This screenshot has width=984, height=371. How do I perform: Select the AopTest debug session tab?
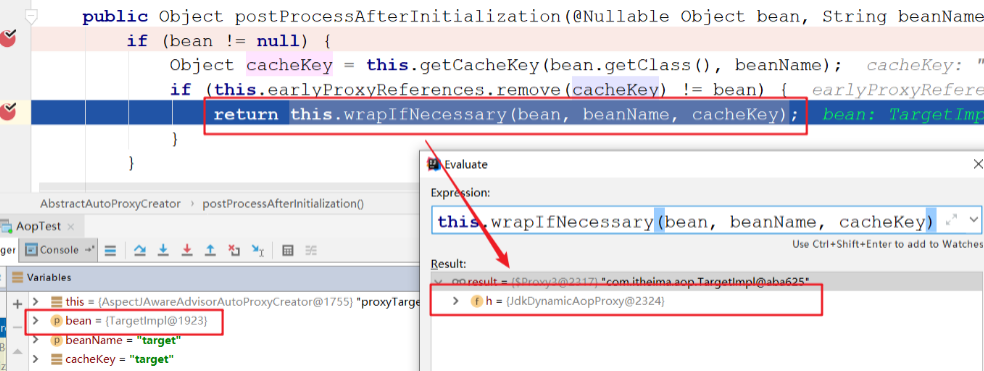point(38,226)
